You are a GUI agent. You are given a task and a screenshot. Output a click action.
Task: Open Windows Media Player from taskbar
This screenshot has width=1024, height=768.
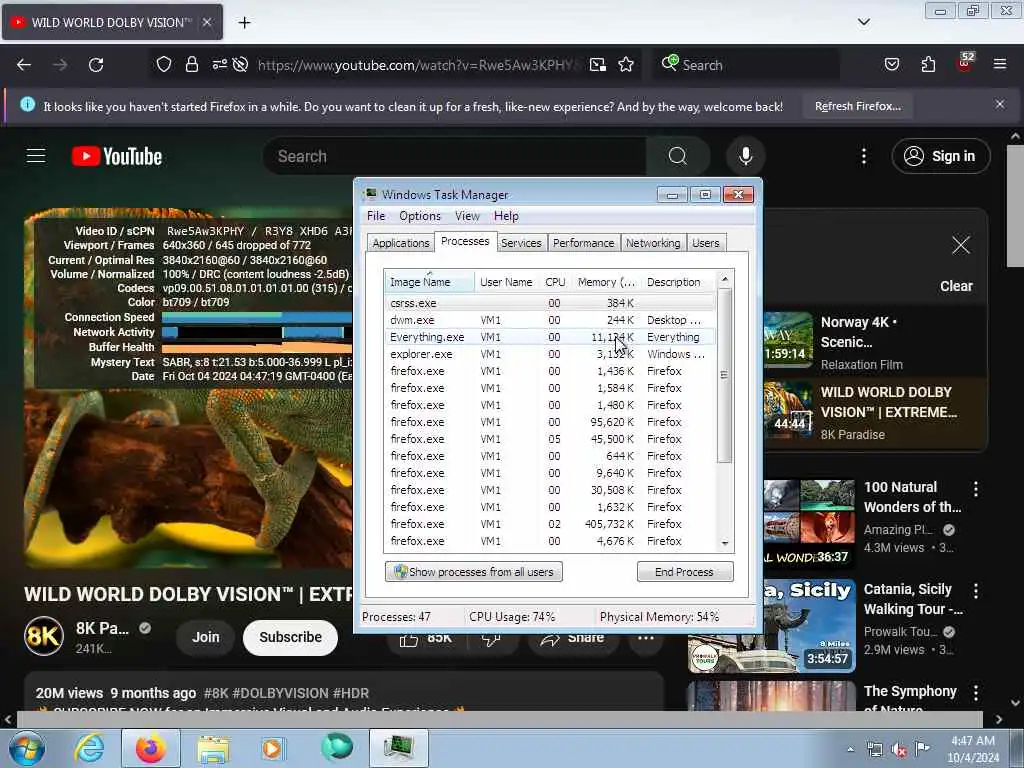(x=273, y=748)
